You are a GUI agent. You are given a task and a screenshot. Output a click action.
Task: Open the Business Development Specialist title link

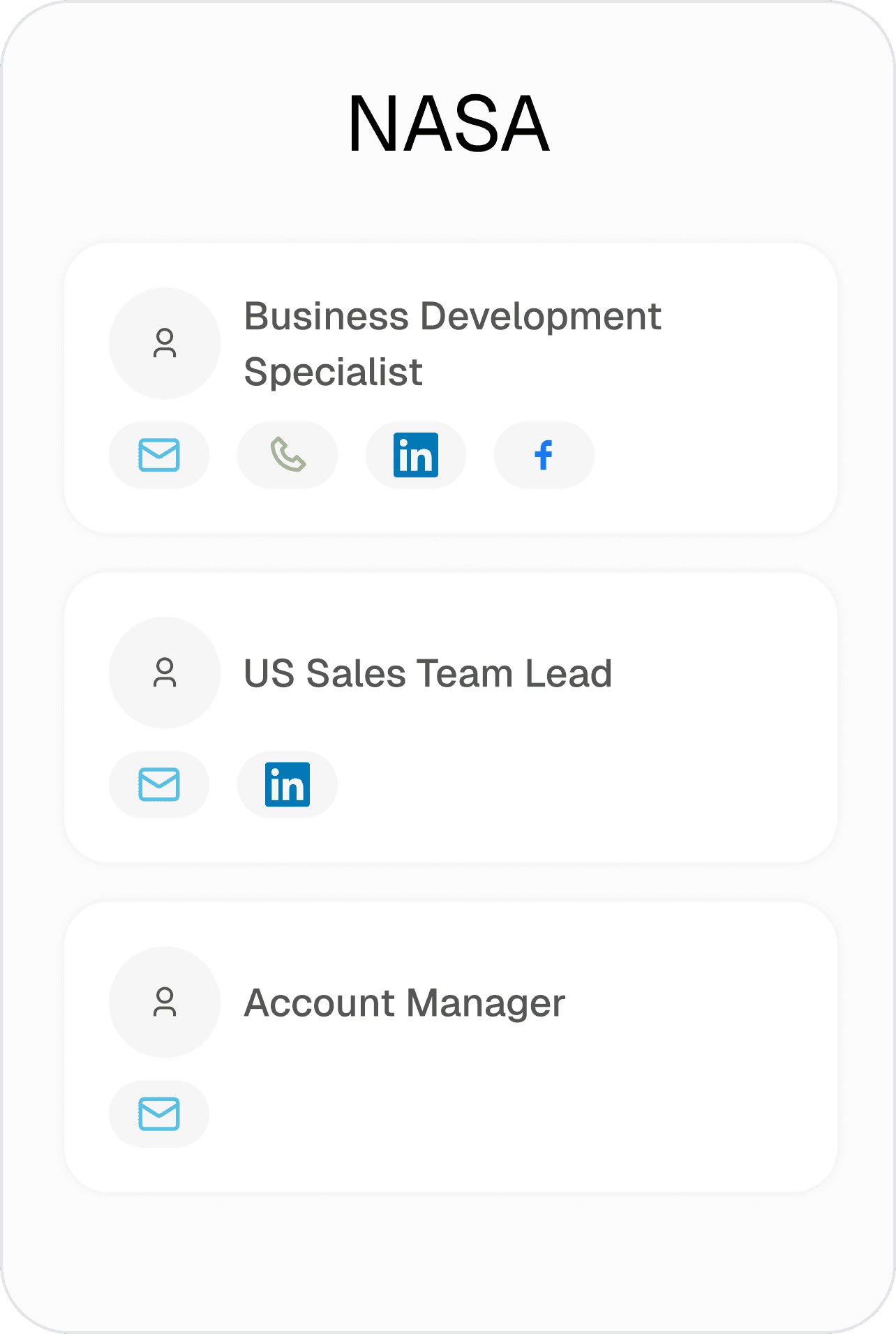(x=452, y=343)
